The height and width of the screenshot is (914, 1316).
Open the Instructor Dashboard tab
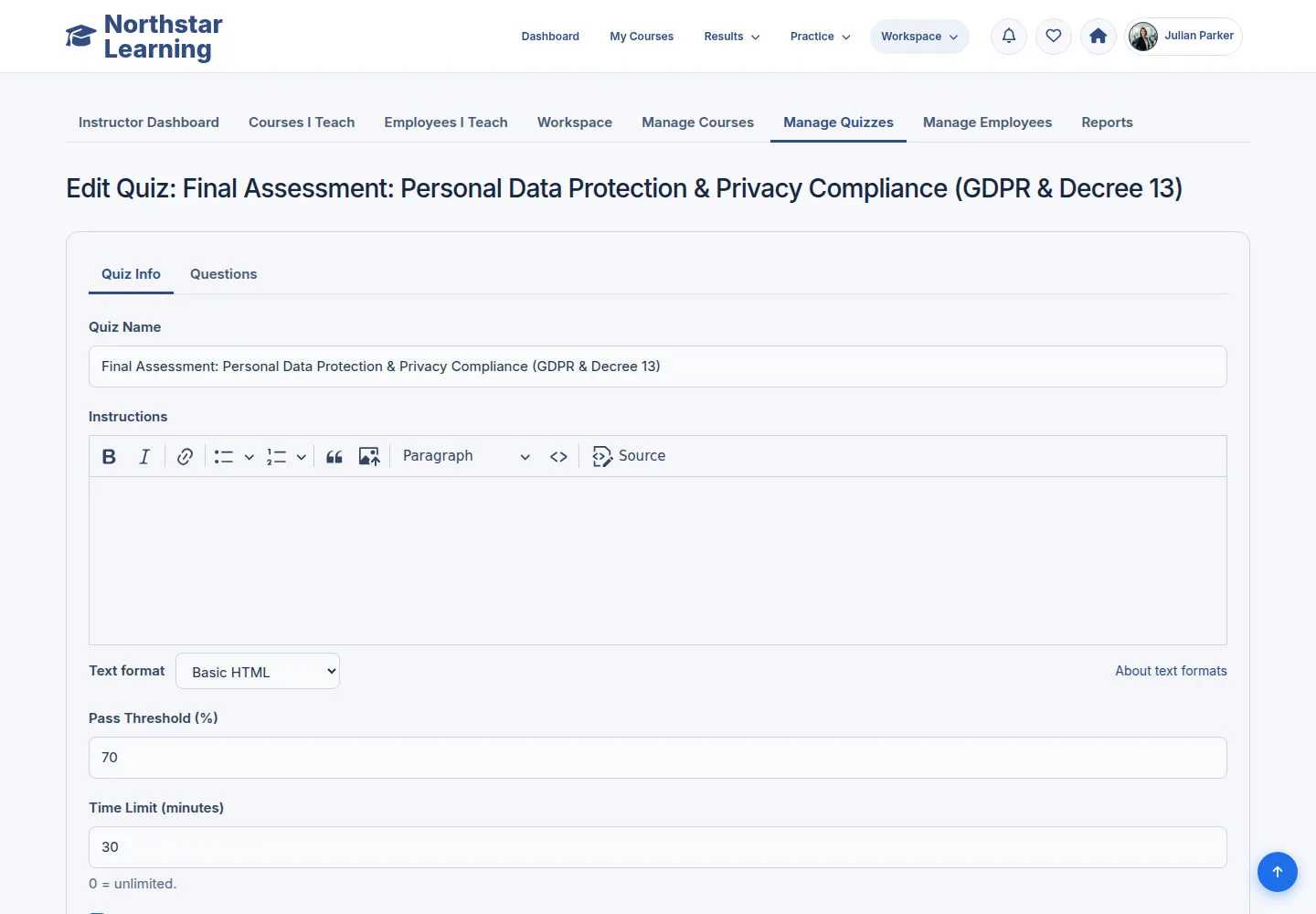click(149, 122)
